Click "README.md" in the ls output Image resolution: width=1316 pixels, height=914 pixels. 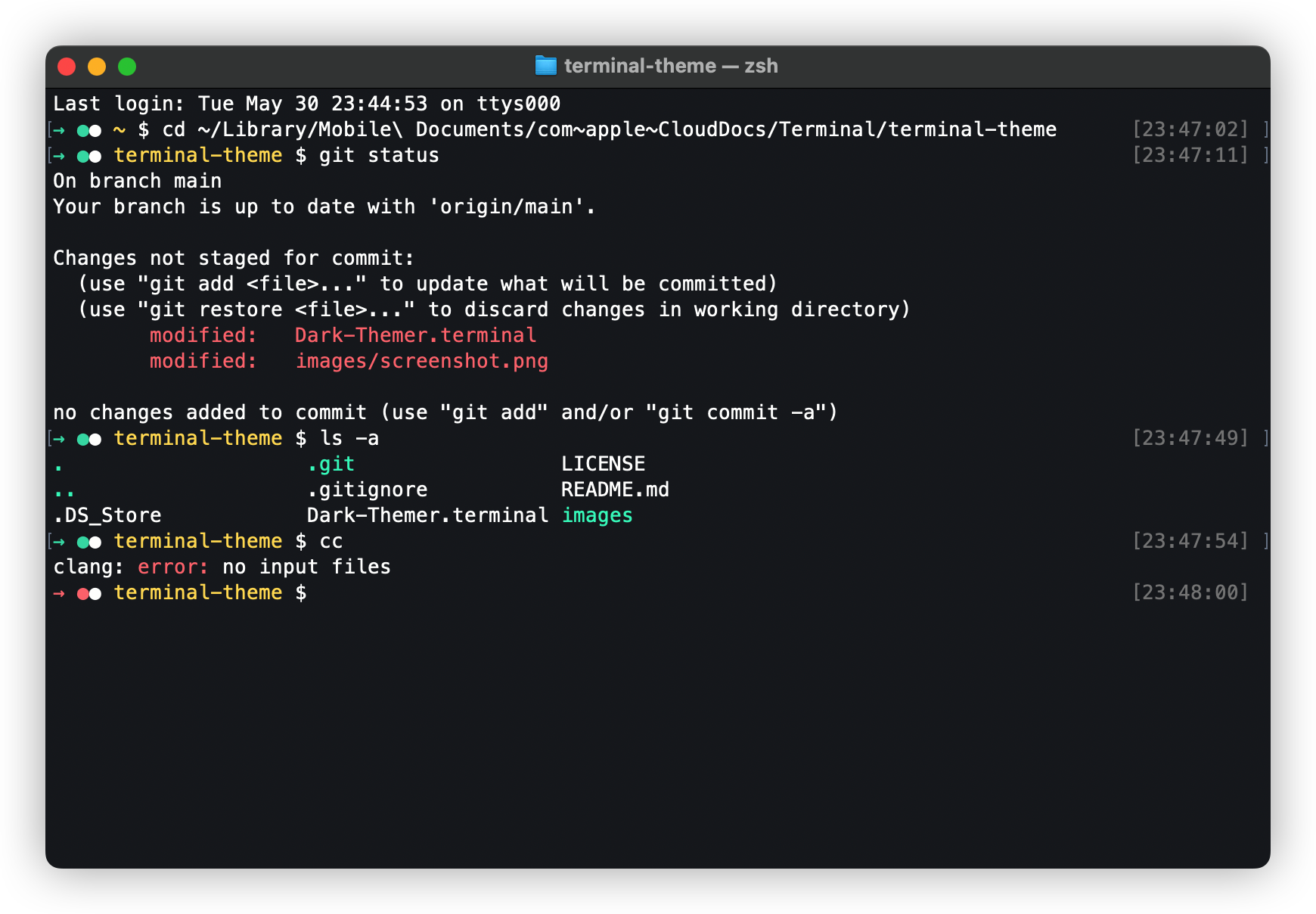point(615,490)
